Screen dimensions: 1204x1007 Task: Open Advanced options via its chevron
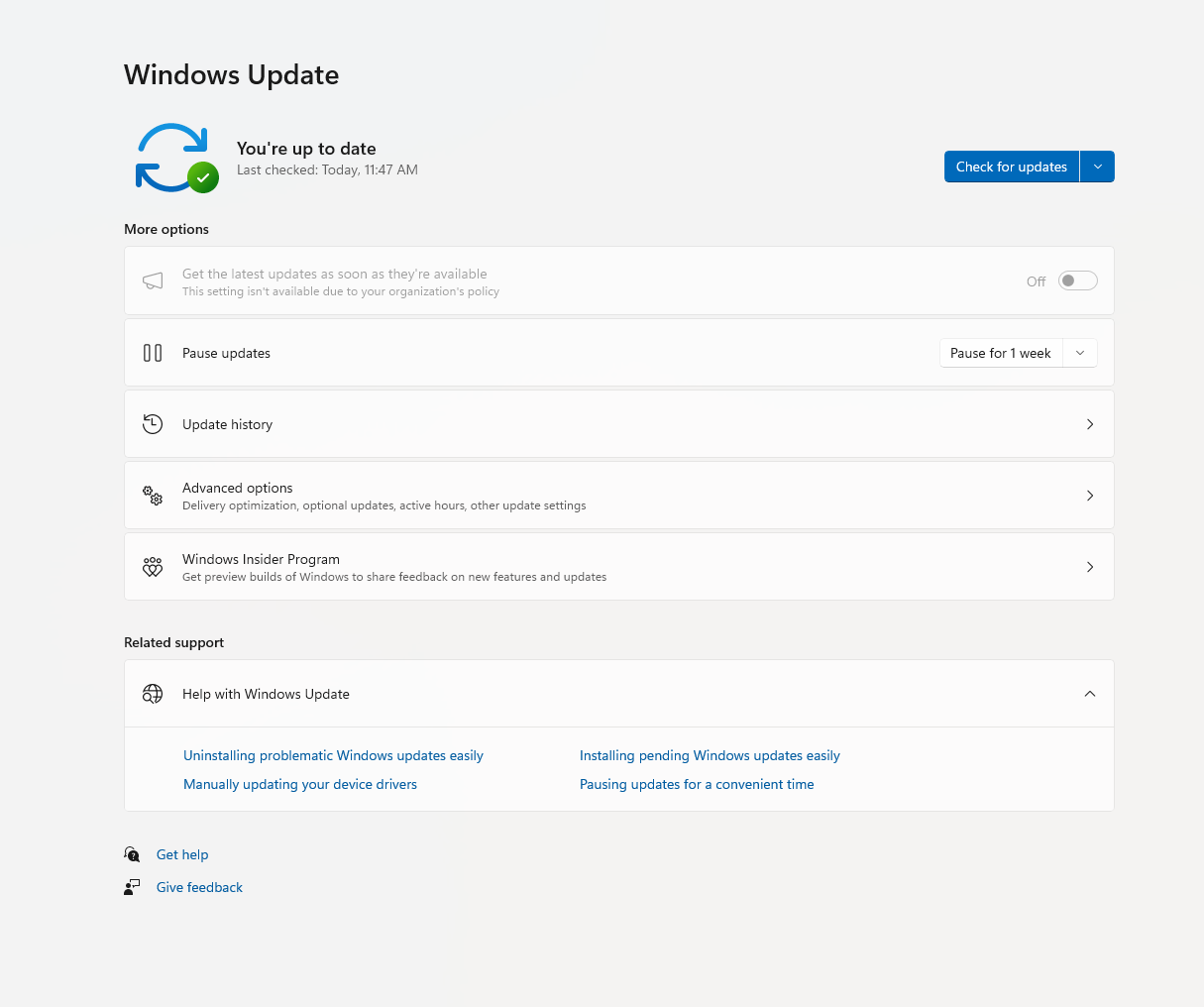(x=1090, y=496)
